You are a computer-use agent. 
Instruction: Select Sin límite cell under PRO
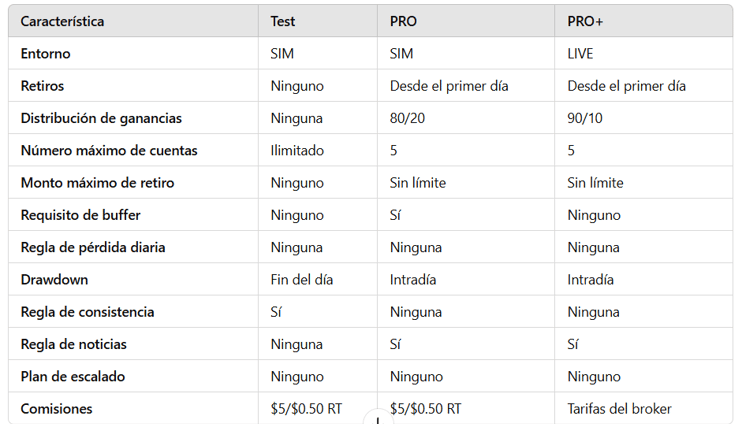(x=418, y=183)
